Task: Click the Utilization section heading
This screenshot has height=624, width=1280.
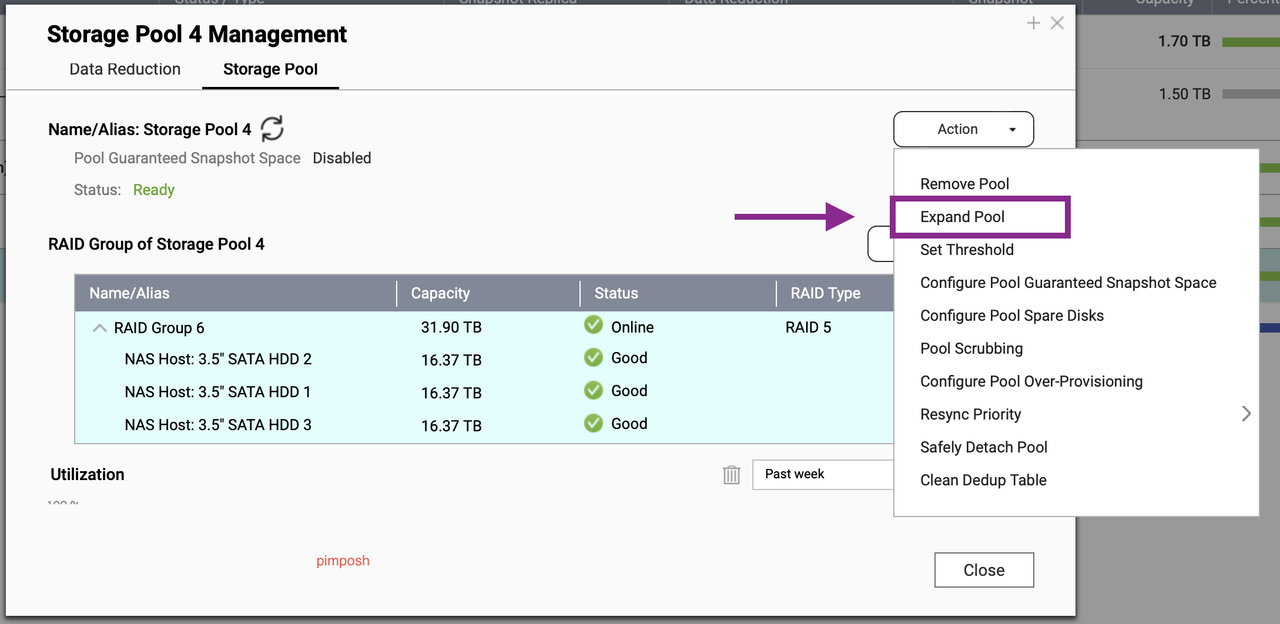Action: tap(87, 474)
